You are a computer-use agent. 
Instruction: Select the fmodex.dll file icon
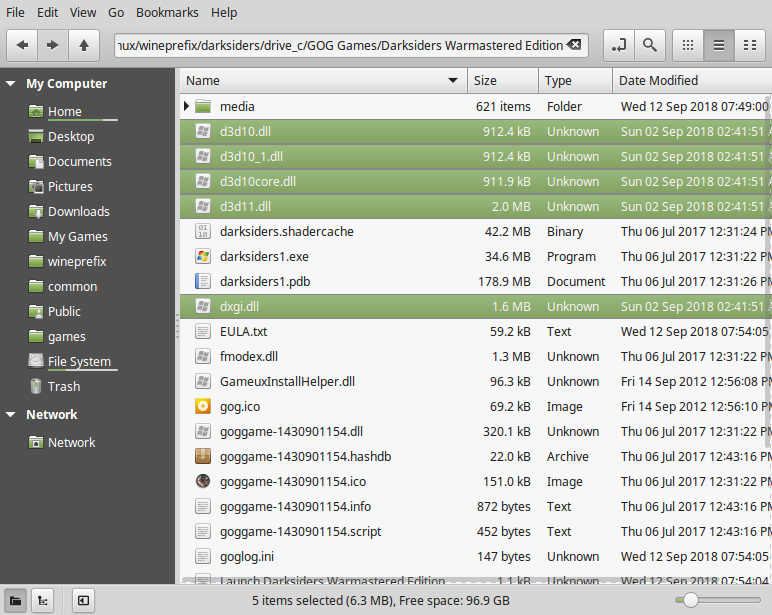point(203,356)
